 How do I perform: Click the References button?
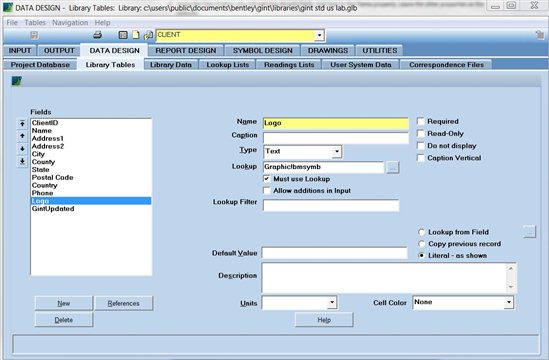124,303
